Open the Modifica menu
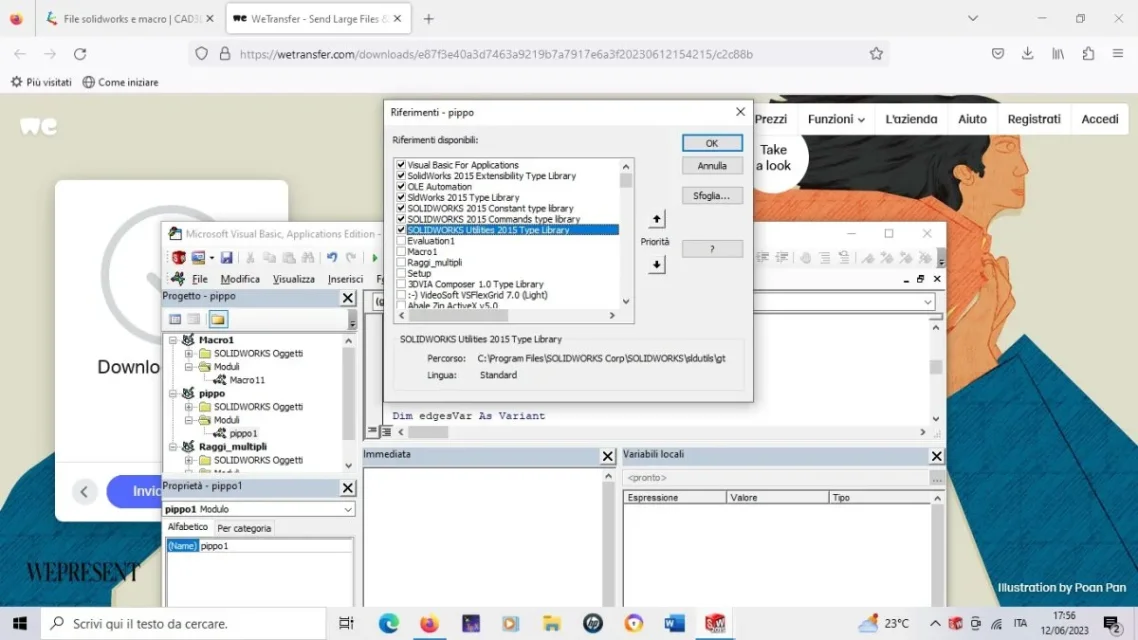 click(240, 279)
